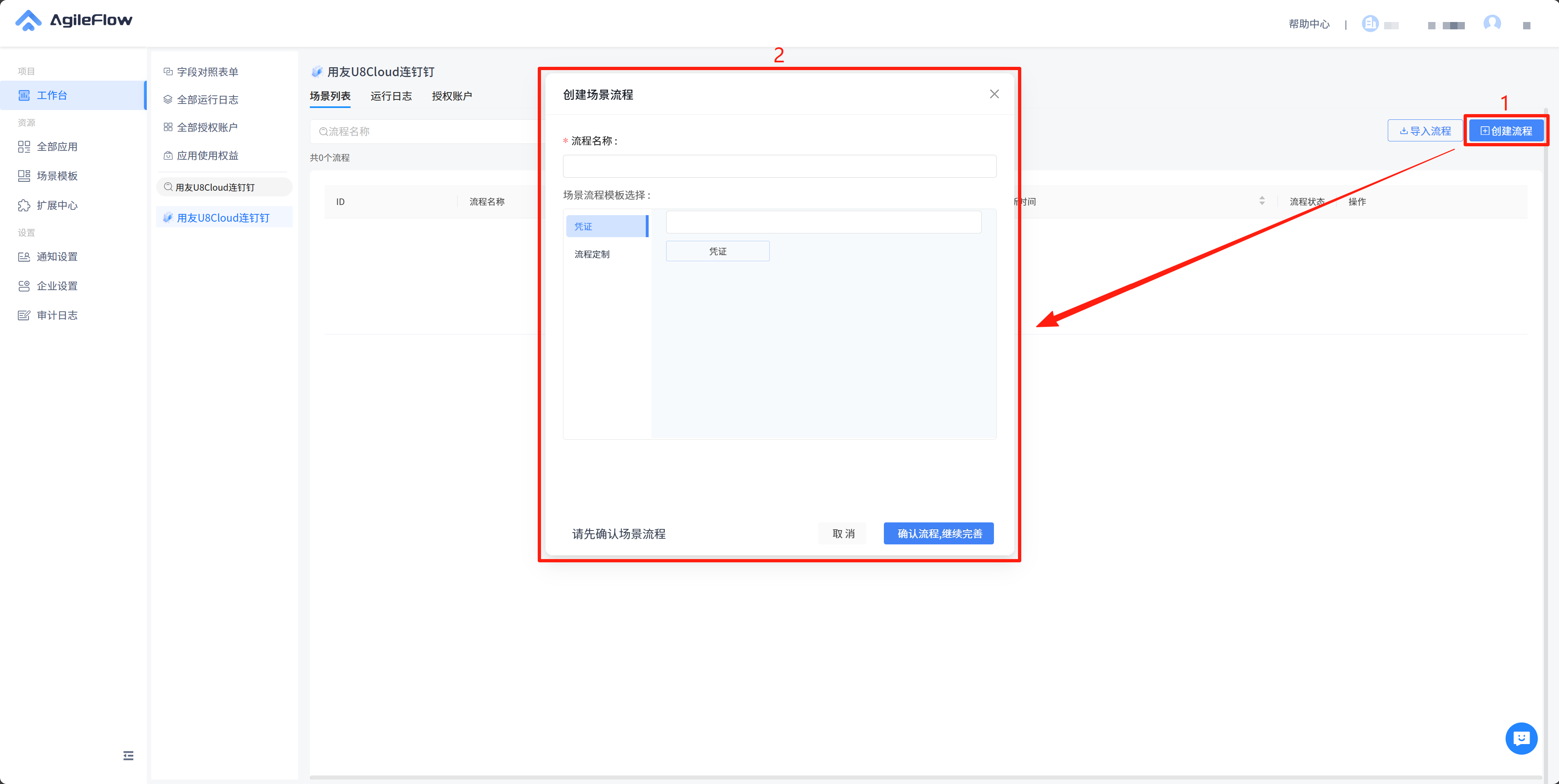The height and width of the screenshot is (784, 1559).
Task: Choose the 凭证 template option
Action: [x=718, y=251]
